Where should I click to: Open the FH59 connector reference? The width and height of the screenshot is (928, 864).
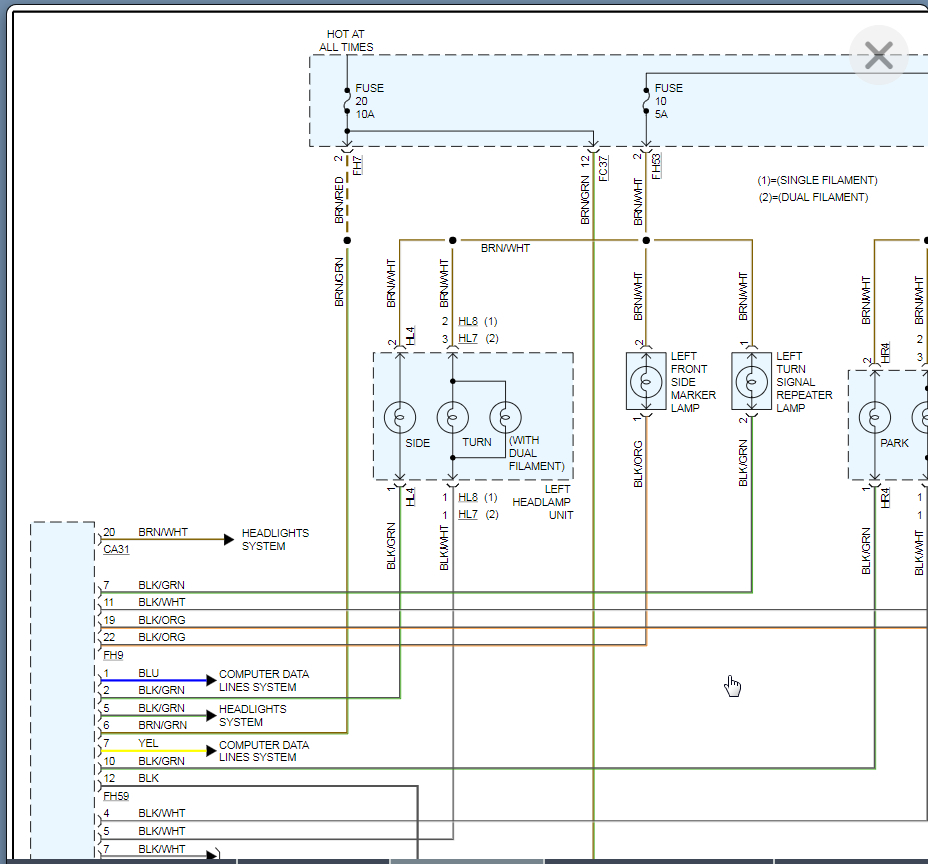(116, 797)
